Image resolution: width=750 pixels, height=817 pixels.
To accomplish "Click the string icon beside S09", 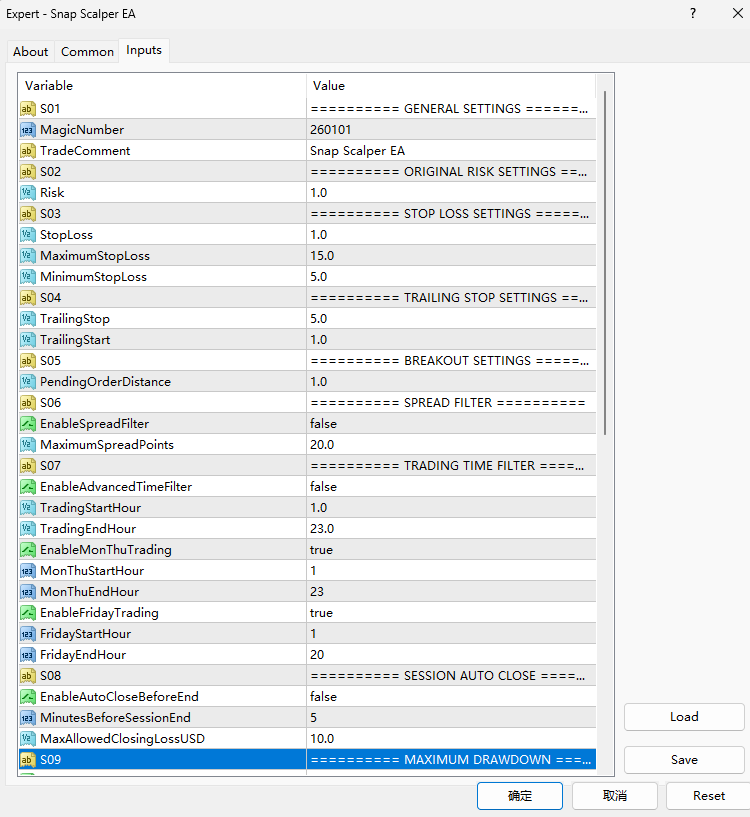I will pos(28,760).
